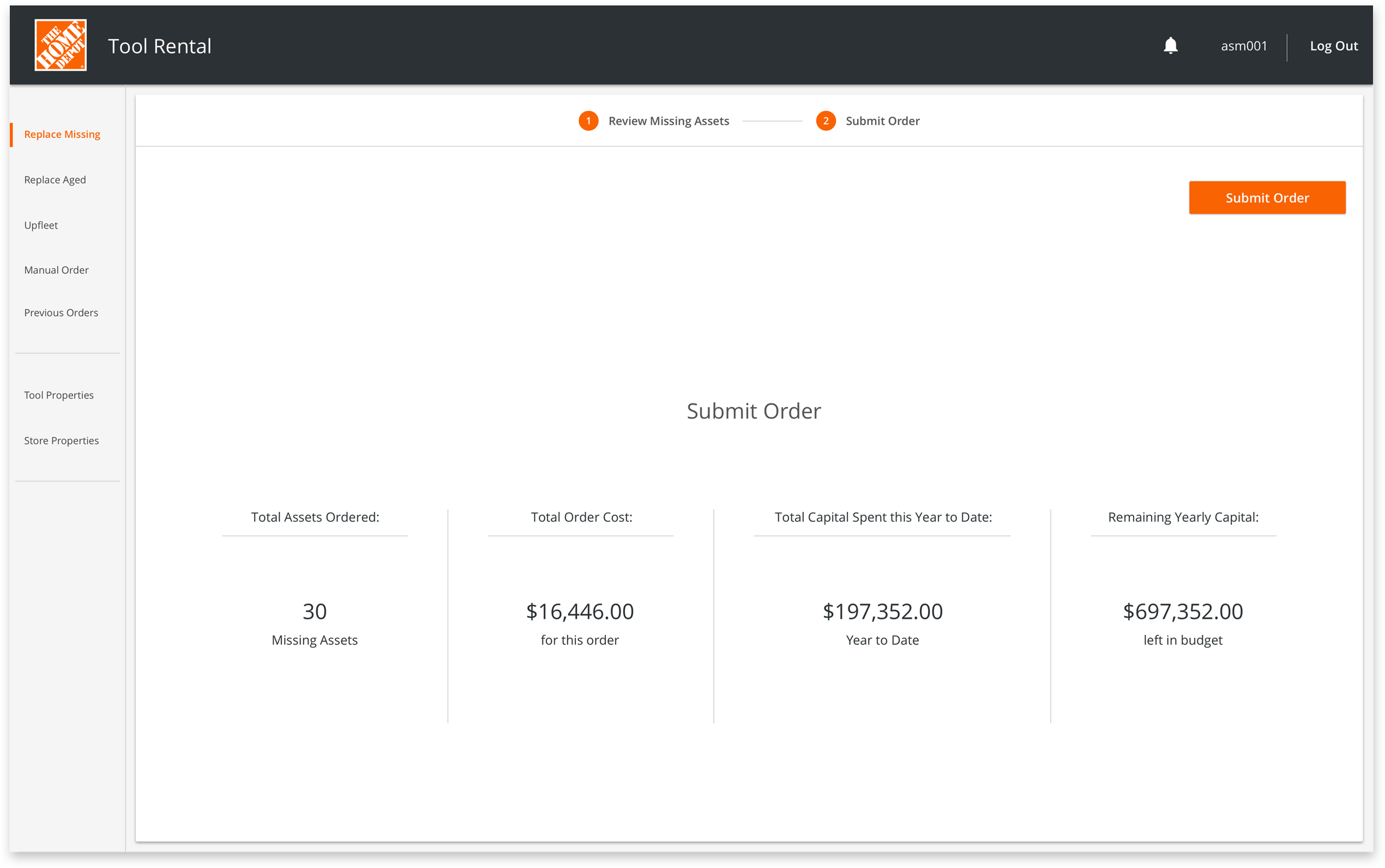
Task: Open Store Properties
Action: pyautogui.click(x=61, y=440)
